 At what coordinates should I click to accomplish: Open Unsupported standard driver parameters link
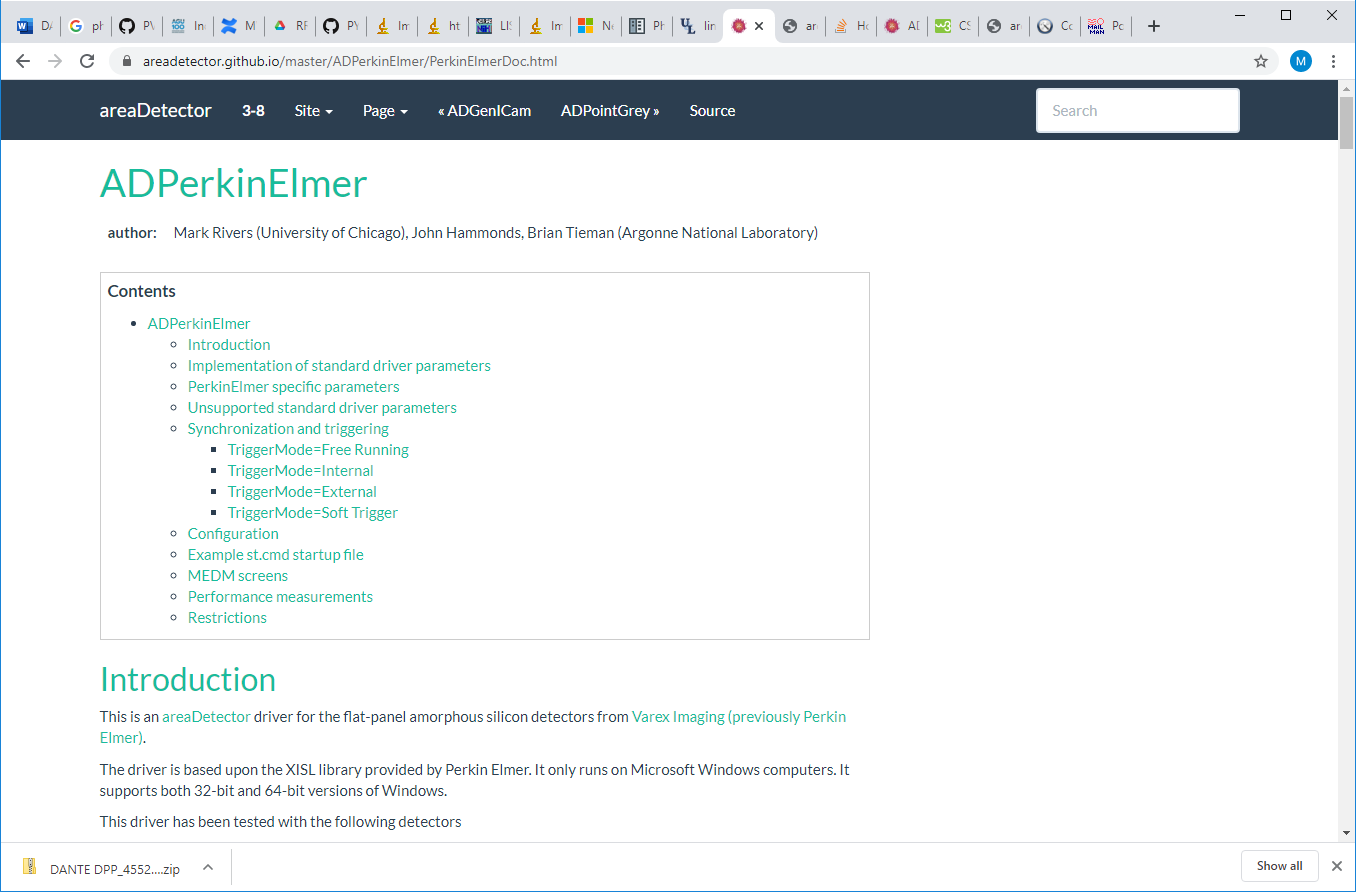[x=322, y=408]
